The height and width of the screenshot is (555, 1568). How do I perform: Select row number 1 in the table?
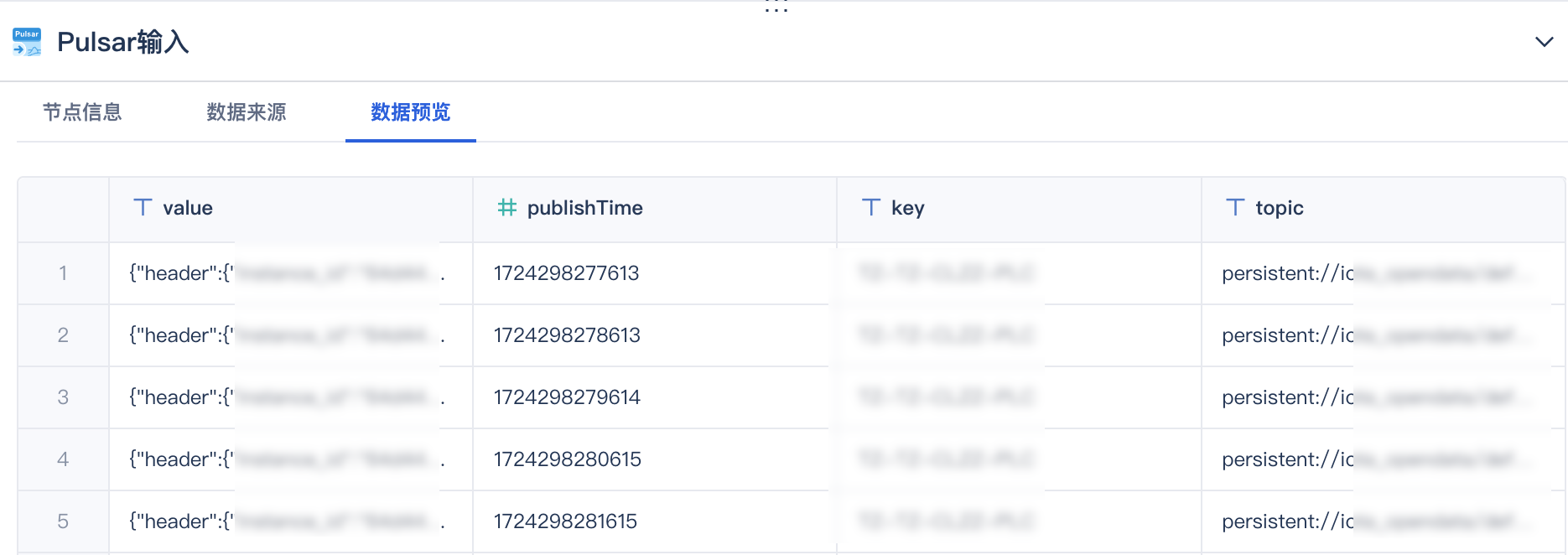63,273
